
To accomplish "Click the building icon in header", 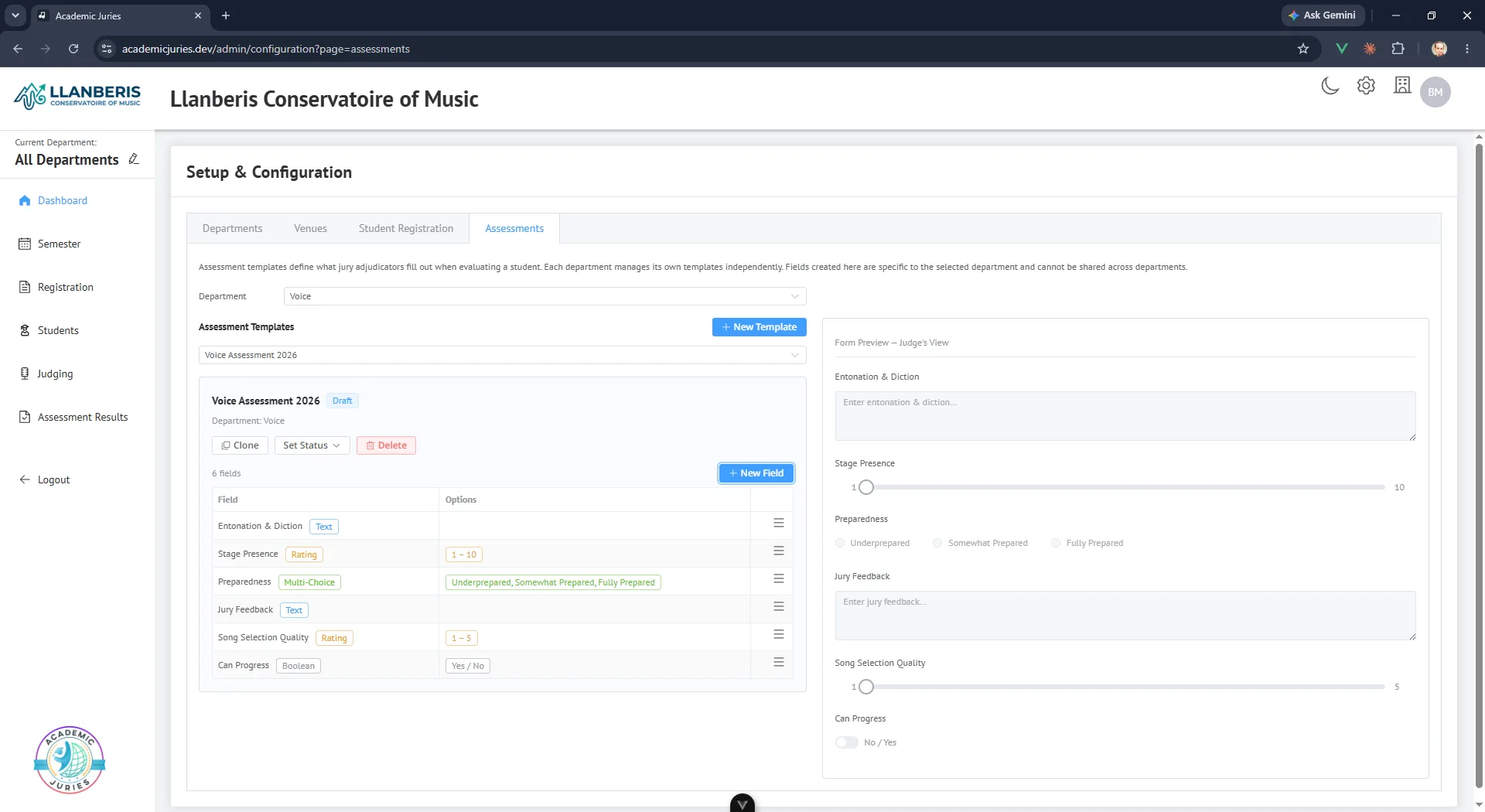I will point(1402,85).
